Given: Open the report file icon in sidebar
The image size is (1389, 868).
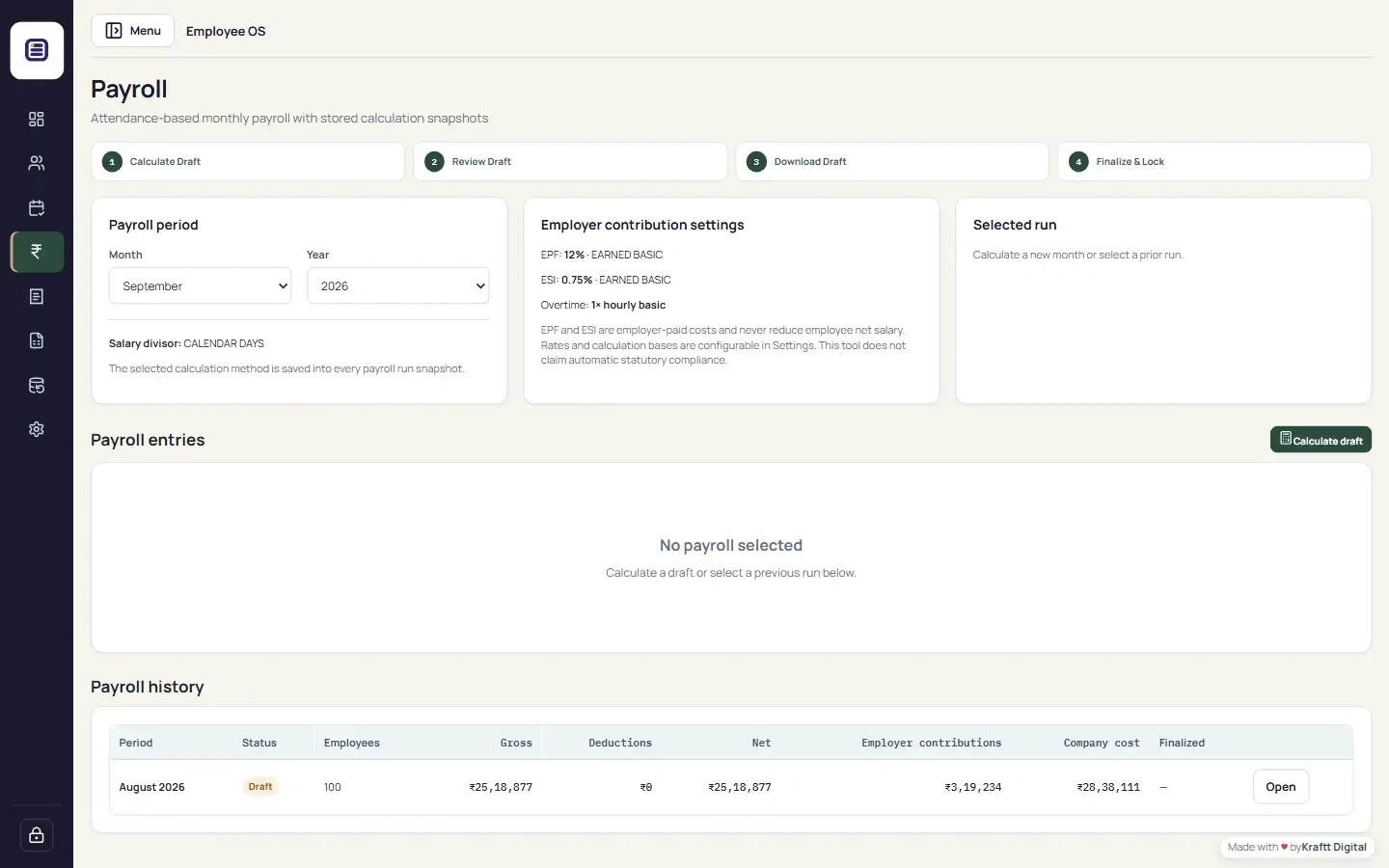Looking at the screenshot, I should [x=37, y=340].
